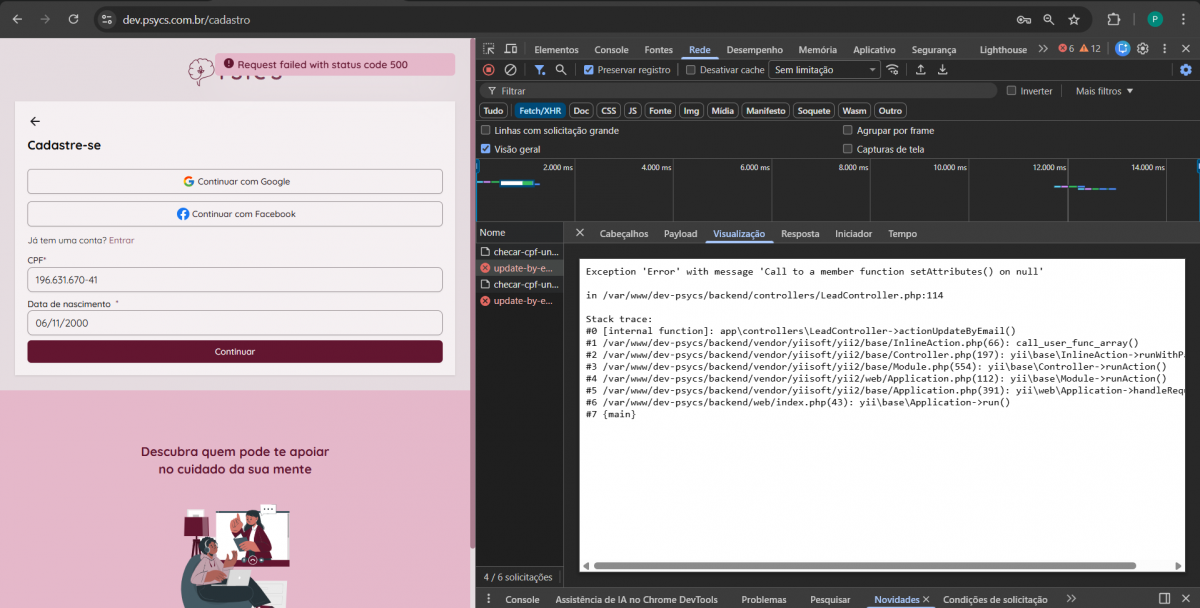Show more DevTools tabs chevron

click(1043, 49)
